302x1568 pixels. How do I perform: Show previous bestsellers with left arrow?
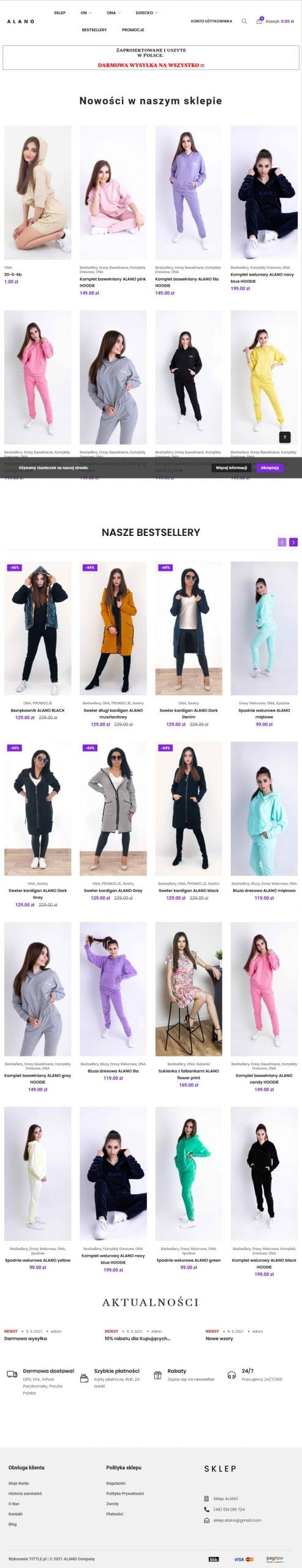coord(282,542)
